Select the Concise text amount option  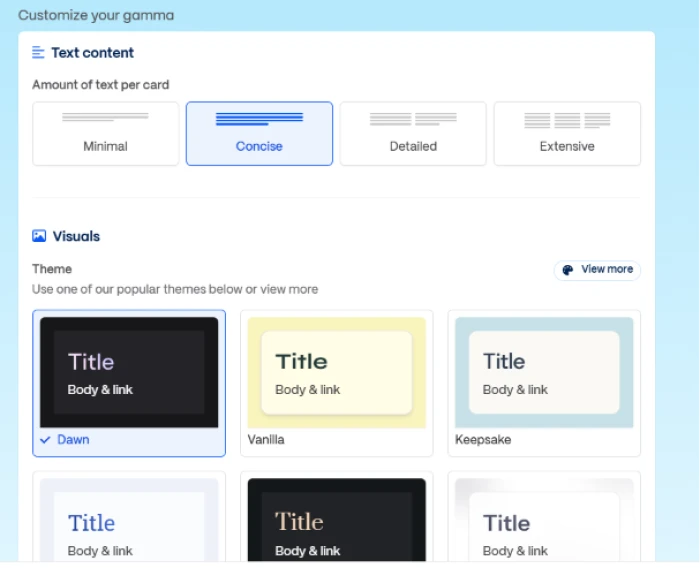[x=259, y=134]
